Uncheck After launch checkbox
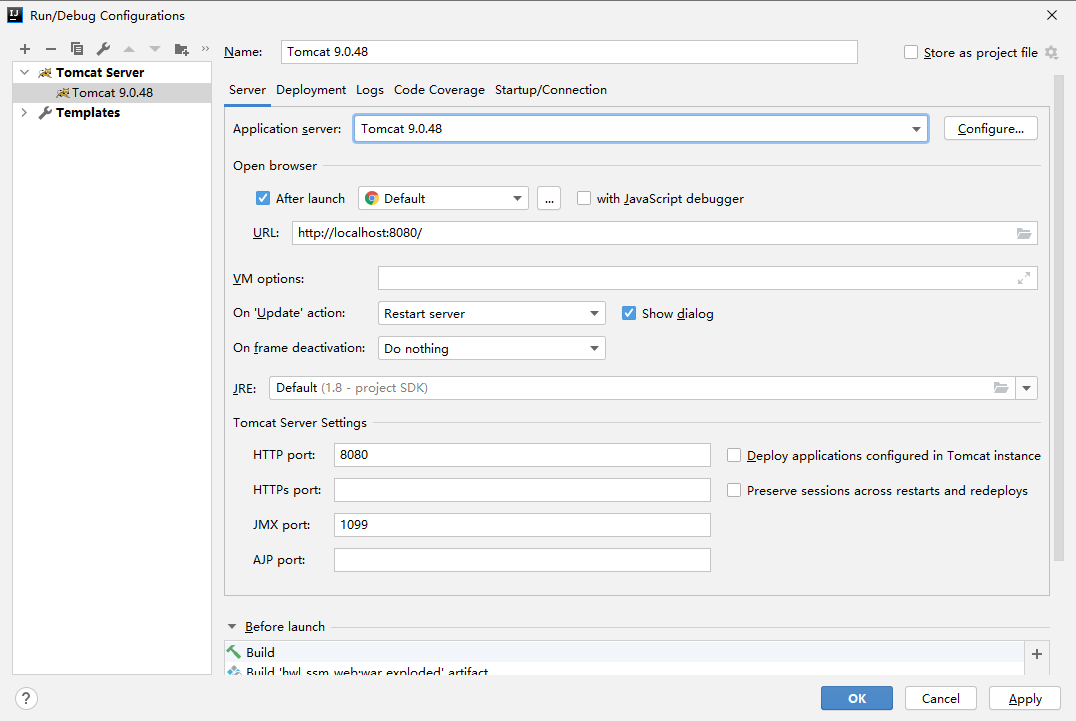 click(x=263, y=198)
